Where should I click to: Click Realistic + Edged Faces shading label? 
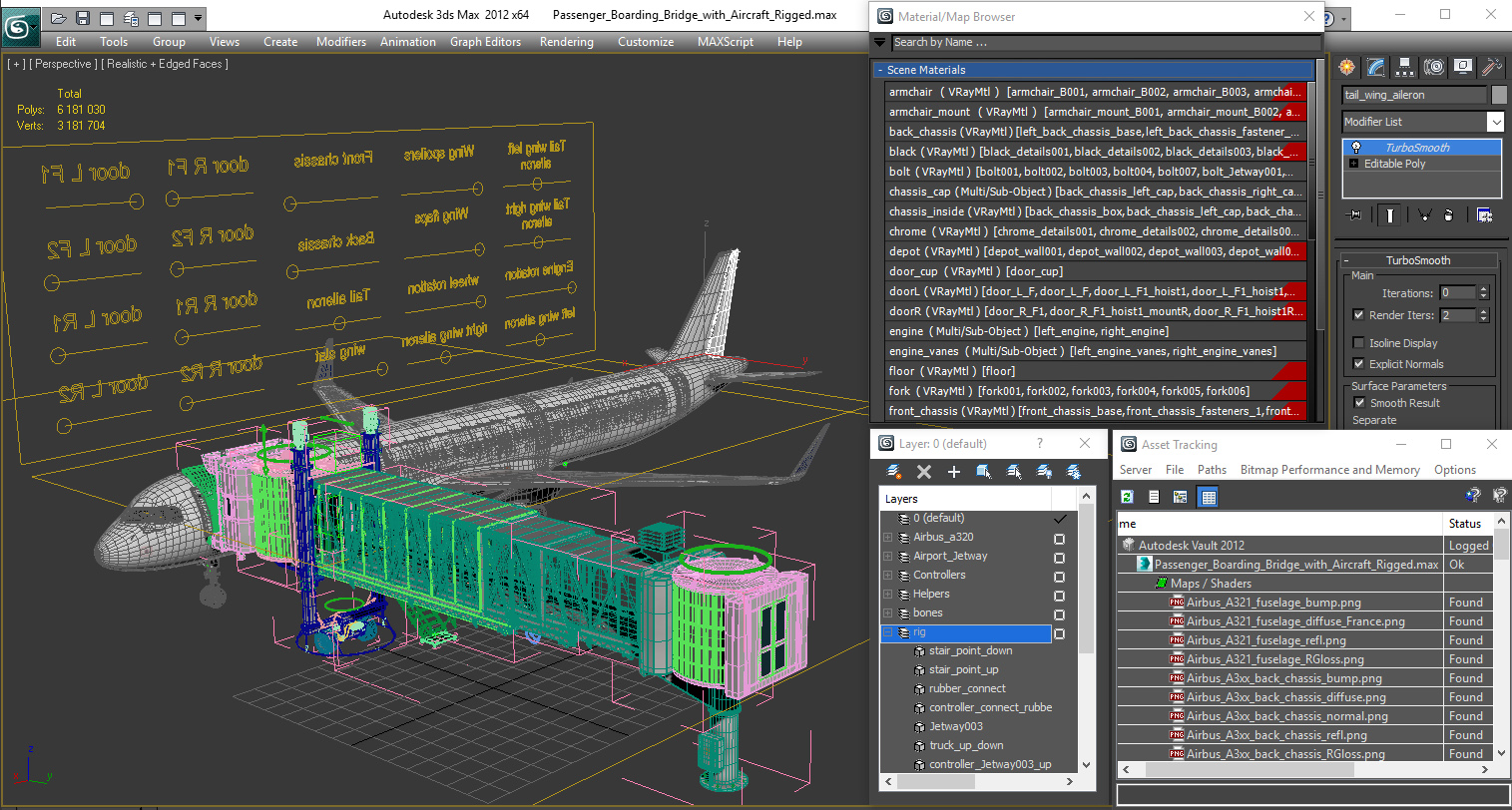[x=165, y=64]
